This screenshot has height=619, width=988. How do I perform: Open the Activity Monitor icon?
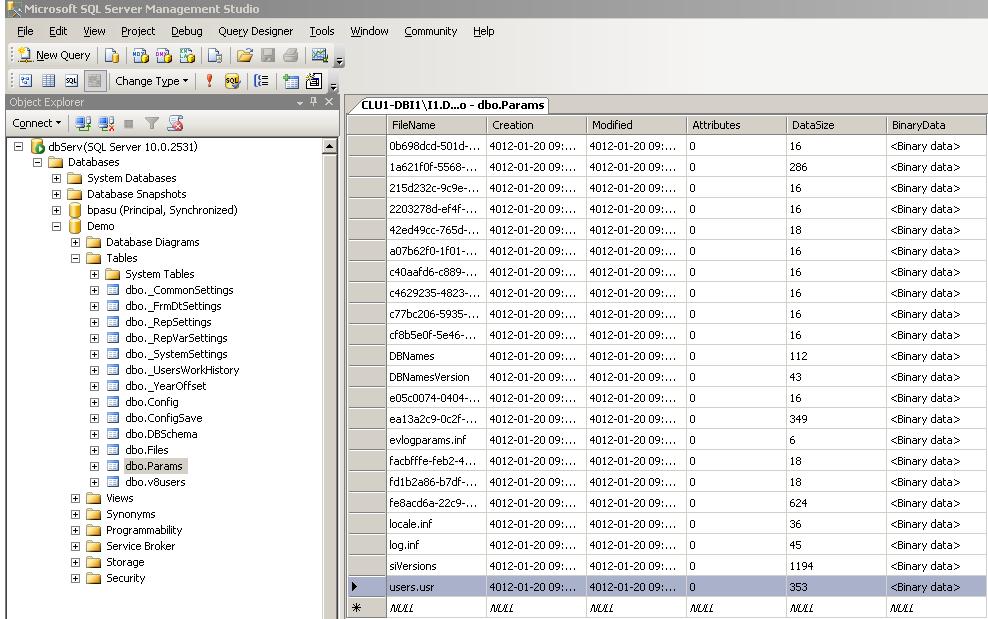(319, 55)
